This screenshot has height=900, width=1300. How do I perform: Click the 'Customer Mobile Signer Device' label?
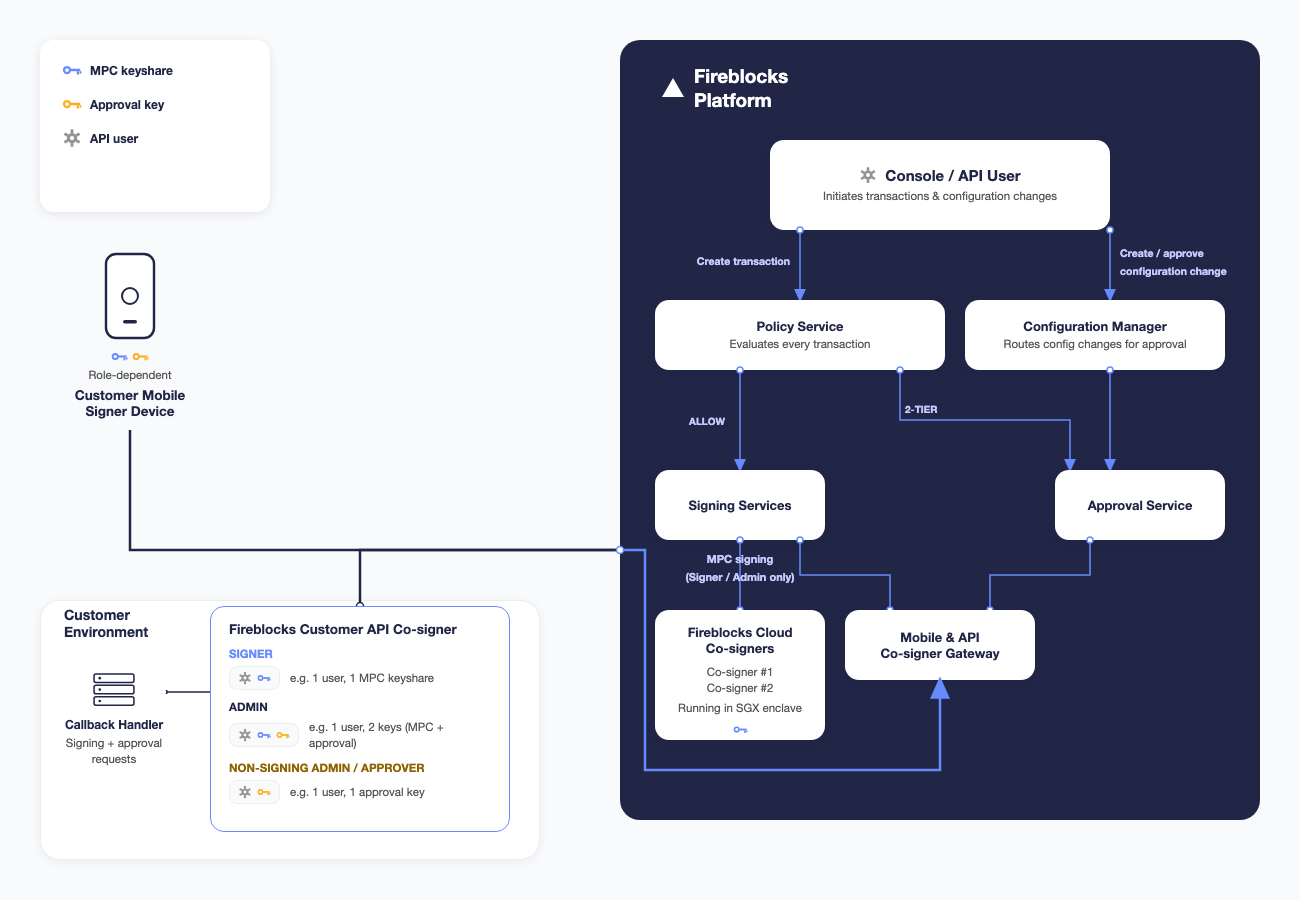coord(130,403)
